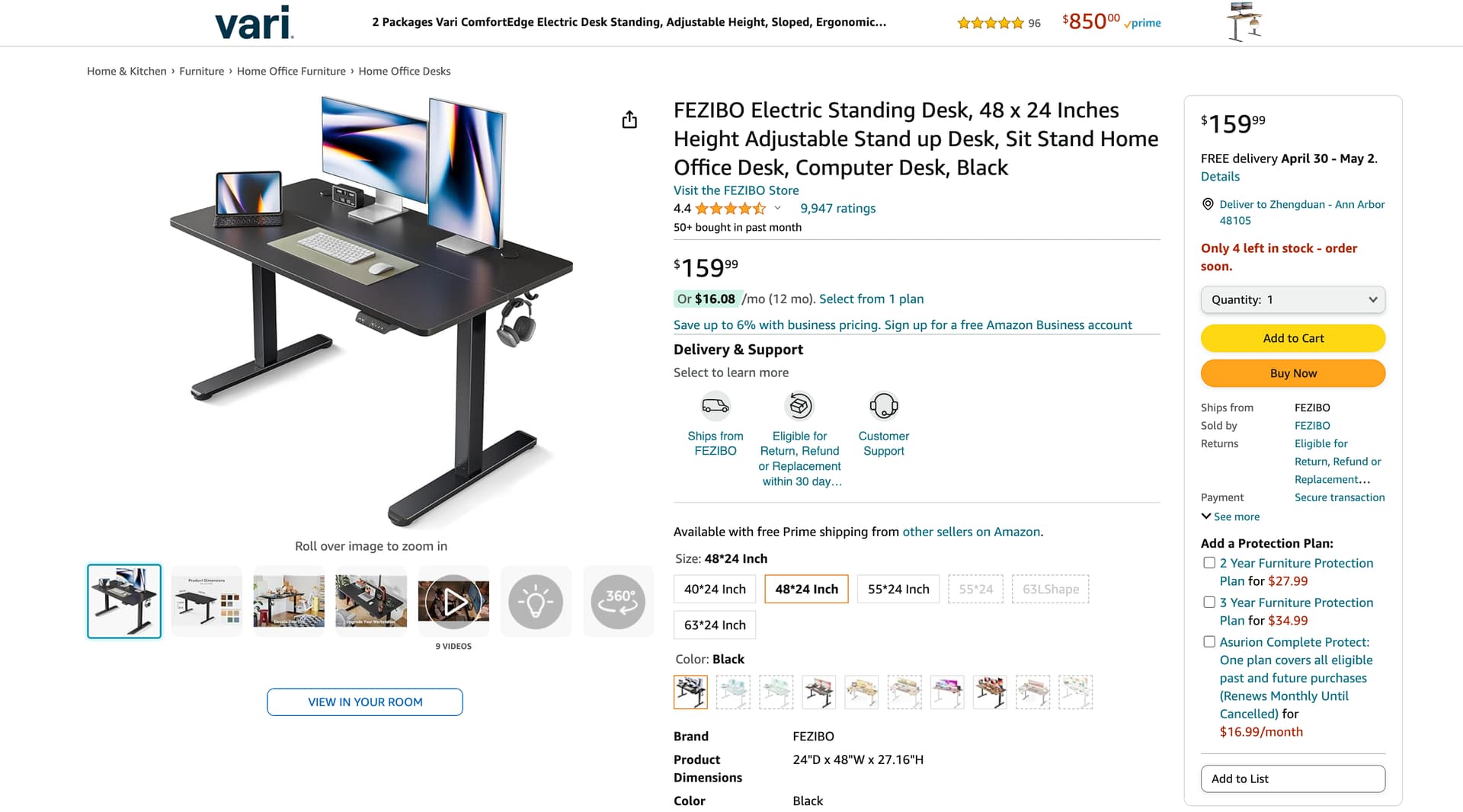Click the Customer Support headset icon
Viewport: 1463px width, 812px height.
point(884,406)
